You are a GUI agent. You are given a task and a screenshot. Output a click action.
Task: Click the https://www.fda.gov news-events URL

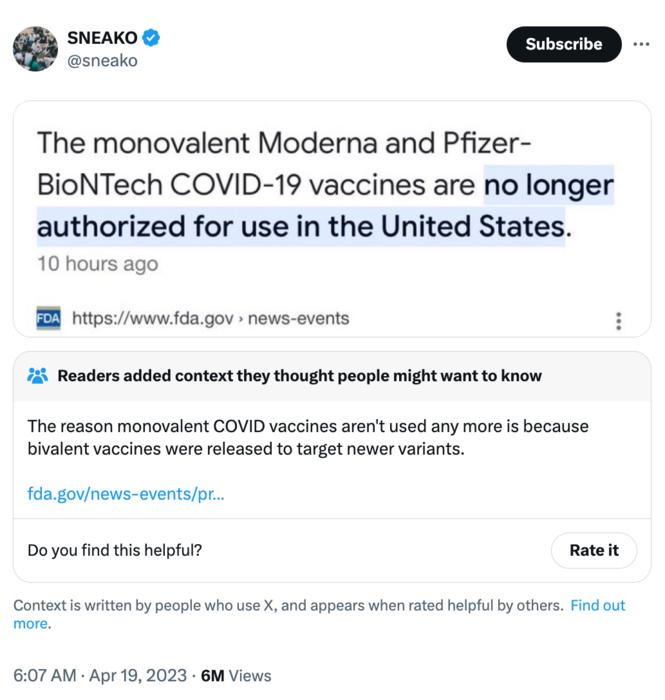tap(211, 318)
